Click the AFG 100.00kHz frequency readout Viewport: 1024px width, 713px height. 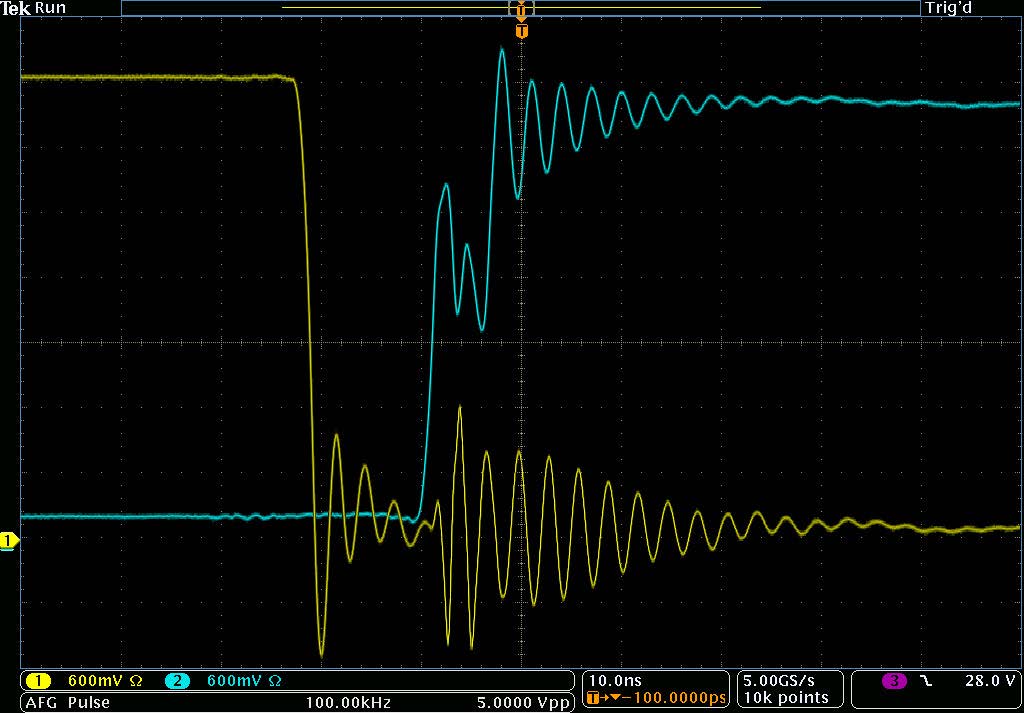tap(347, 702)
